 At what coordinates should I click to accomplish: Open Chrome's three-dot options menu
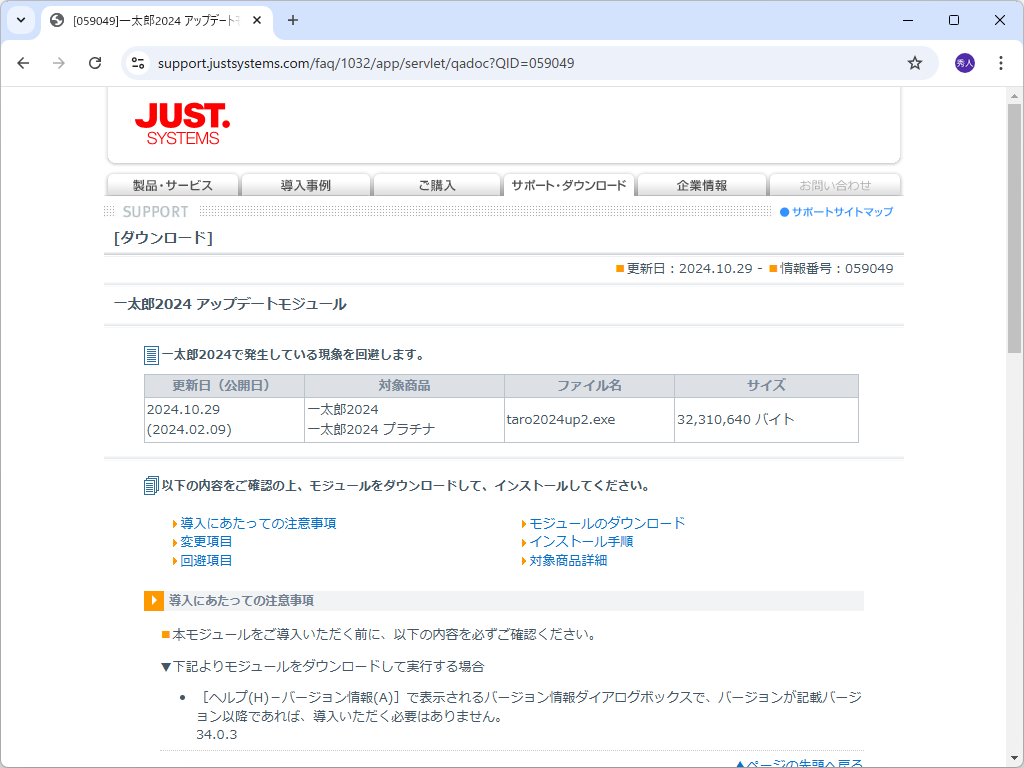[1000, 62]
